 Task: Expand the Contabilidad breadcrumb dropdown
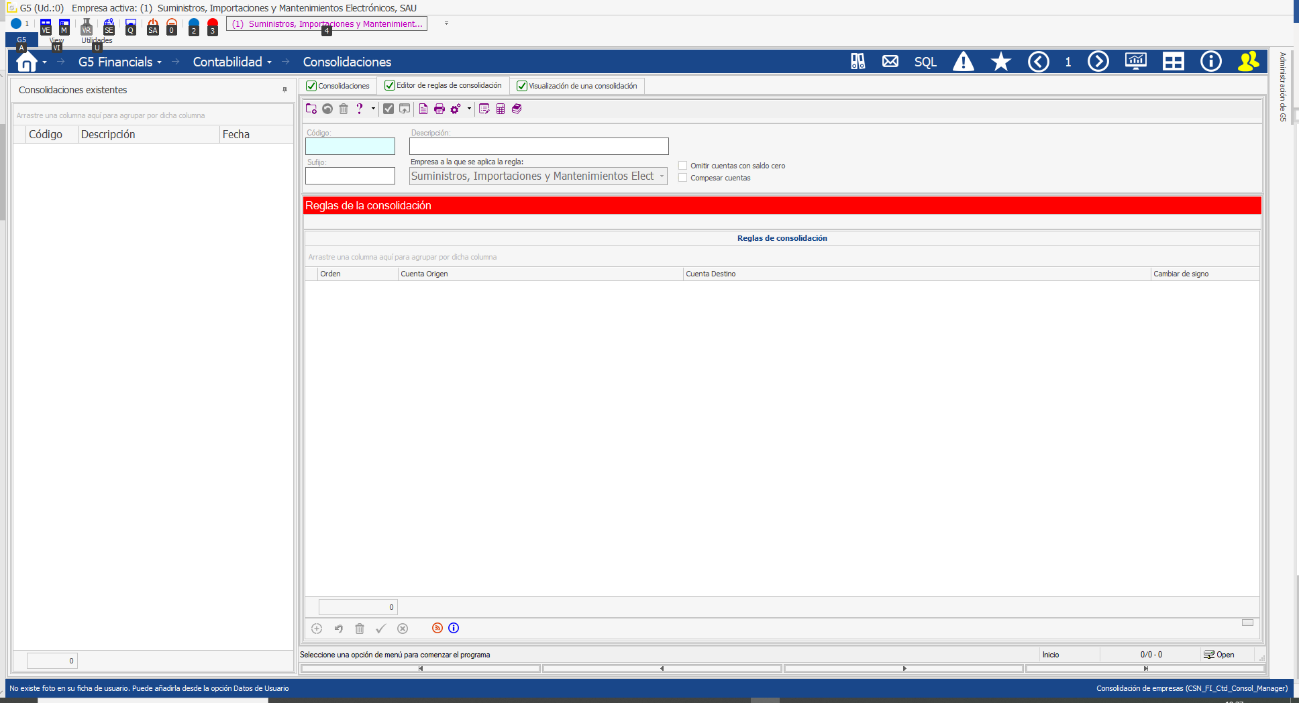[232, 62]
